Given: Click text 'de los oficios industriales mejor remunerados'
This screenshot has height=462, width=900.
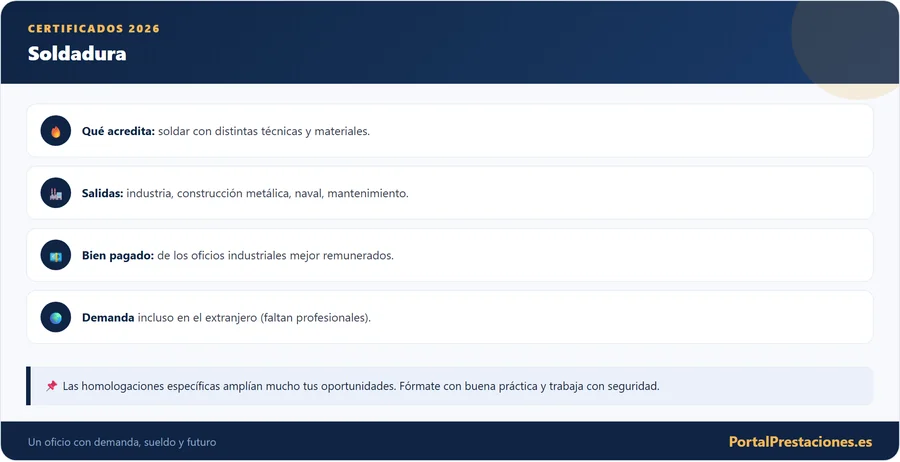Looking at the screenshot, I should tap(276, 255).
